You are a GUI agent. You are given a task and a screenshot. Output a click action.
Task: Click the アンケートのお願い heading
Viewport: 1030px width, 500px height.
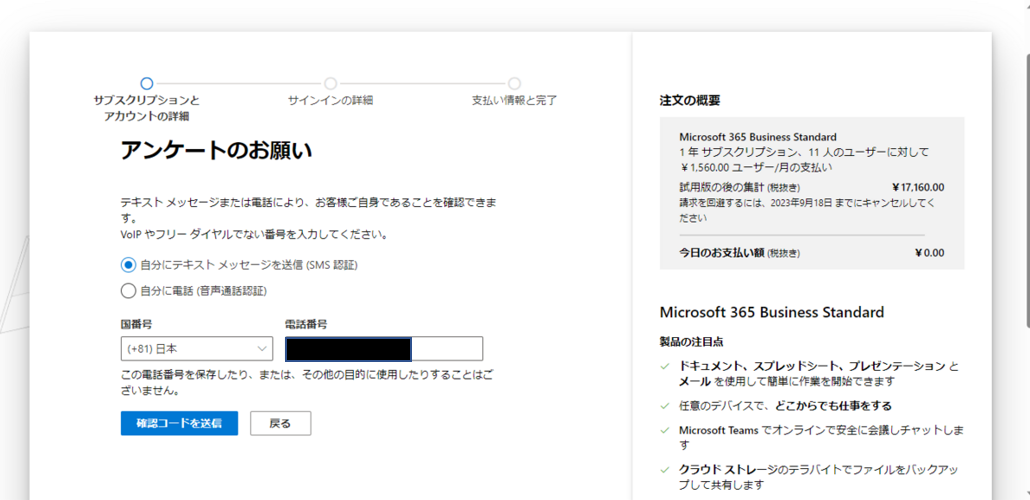(x=216, y=151)
